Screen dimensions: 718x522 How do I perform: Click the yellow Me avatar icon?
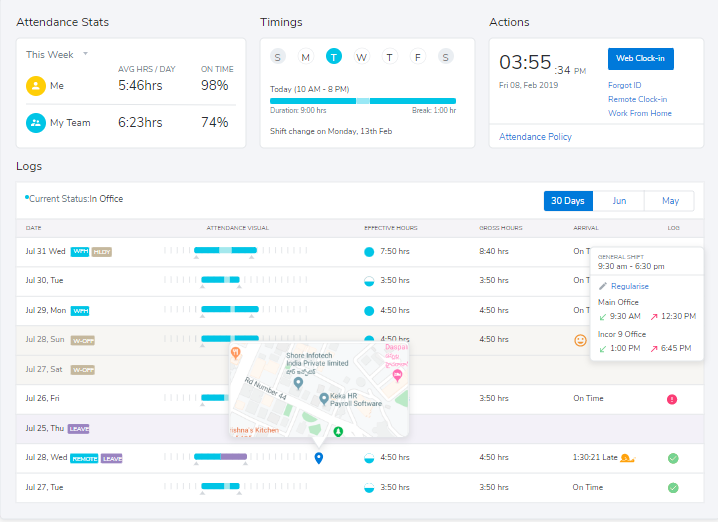(x=36, y=86)
